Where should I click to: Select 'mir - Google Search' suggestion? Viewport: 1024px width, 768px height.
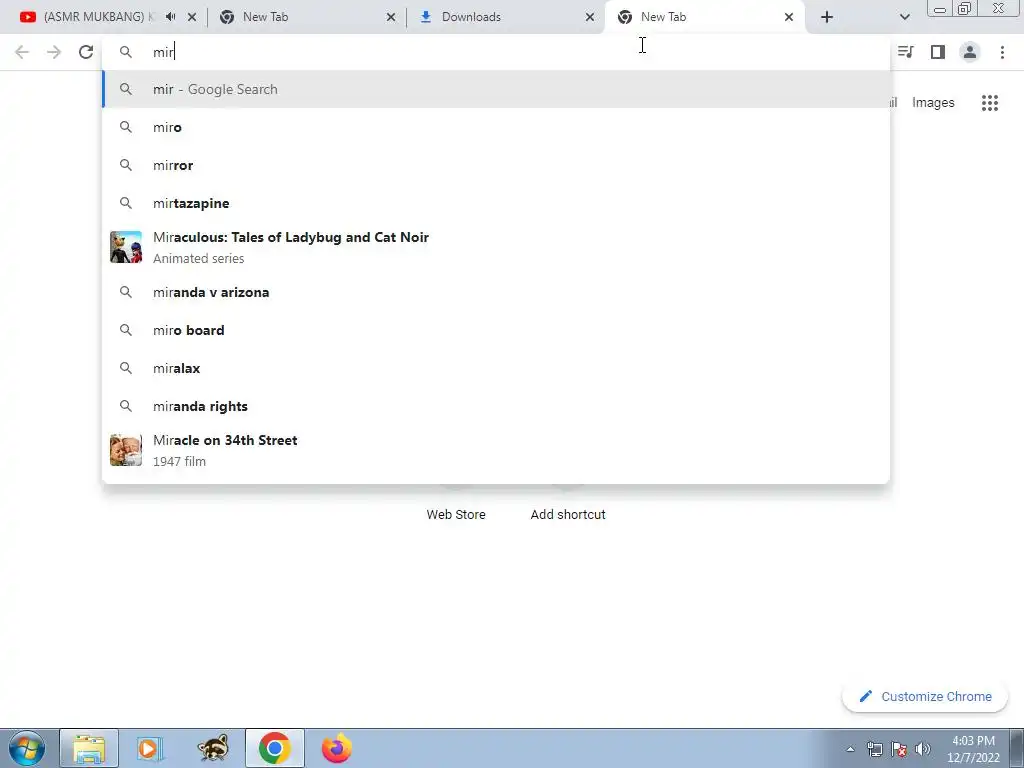496,89
